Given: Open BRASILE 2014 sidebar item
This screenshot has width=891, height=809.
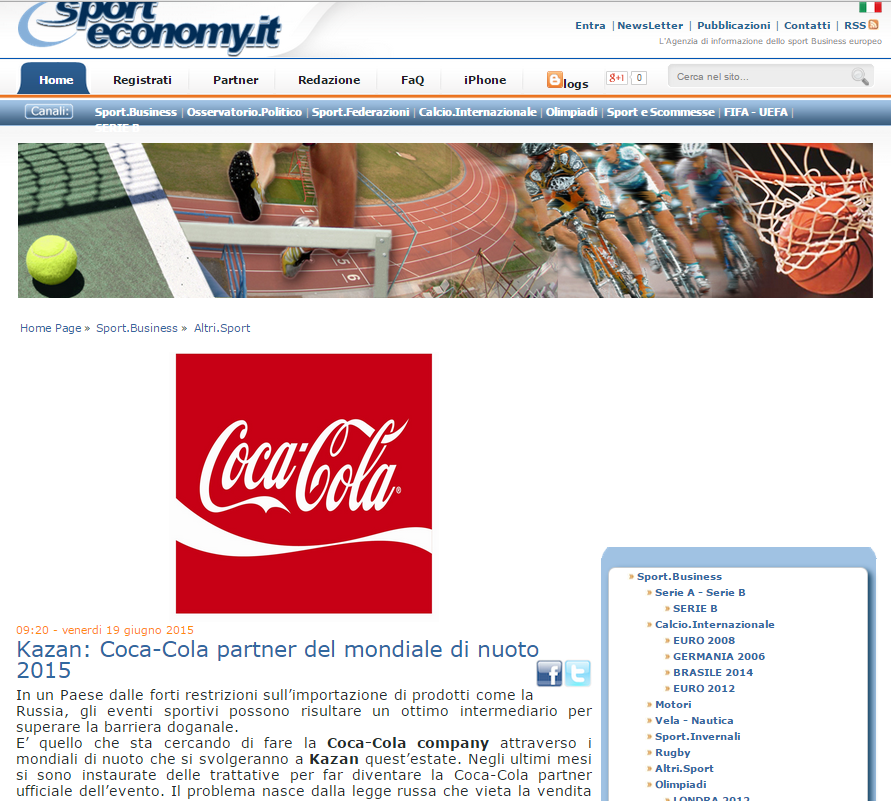Looking at the screenshot, I should (713, 672).
